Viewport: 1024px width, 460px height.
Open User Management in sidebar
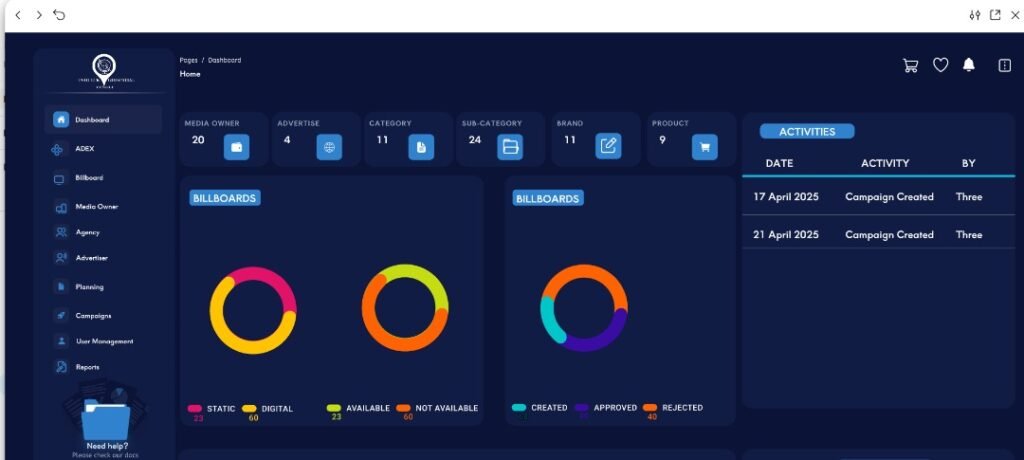(x=103, y=341)
